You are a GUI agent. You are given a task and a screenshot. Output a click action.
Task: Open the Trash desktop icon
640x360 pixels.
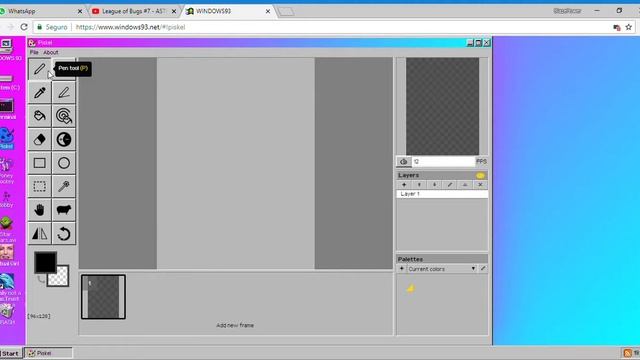pyautogui.click(x=7, y=314)
